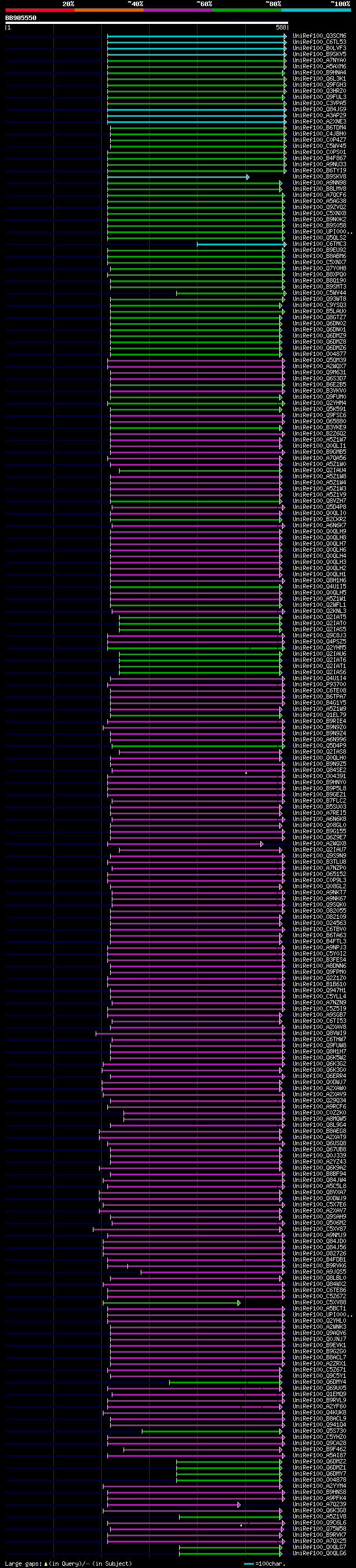Select the BB905550 query title
The height and width of the screenshot is (1568, 356).
point(21,18)
